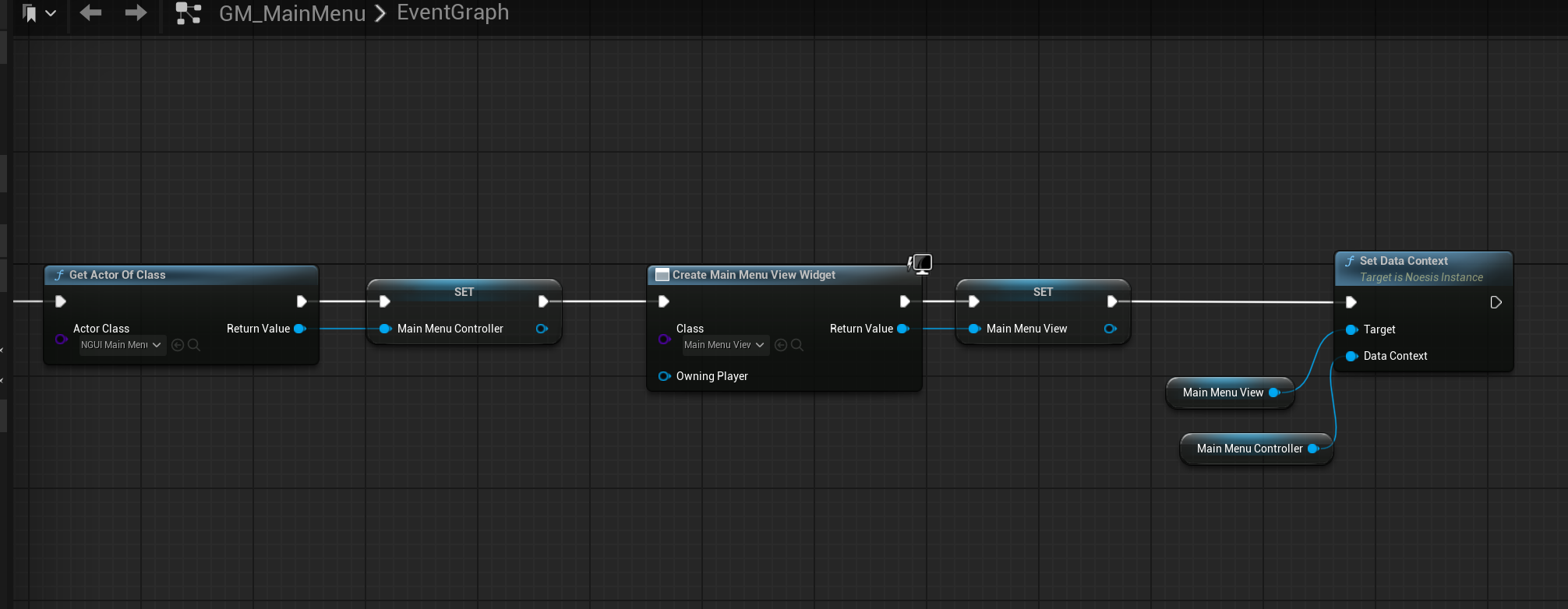This screenshot has width=1568, height=609.
Task: Click Main Menu View SET output pin
Action: pyautogui.click(x=1110, y=329)
